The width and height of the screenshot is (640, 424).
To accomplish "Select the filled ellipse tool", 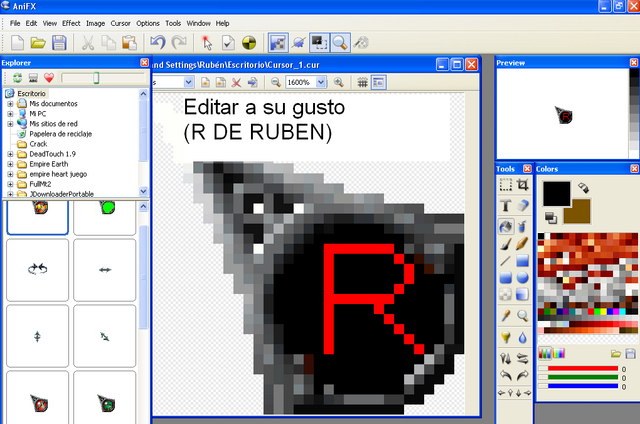I will pos(522,278).
